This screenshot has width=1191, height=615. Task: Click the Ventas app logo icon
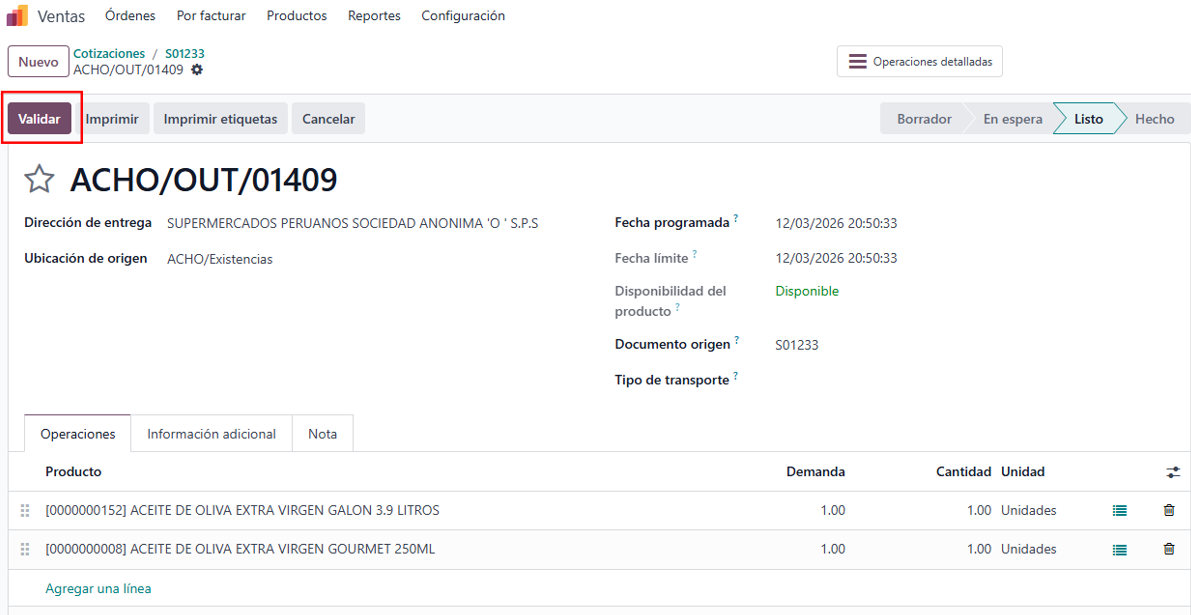coord(17,16)
